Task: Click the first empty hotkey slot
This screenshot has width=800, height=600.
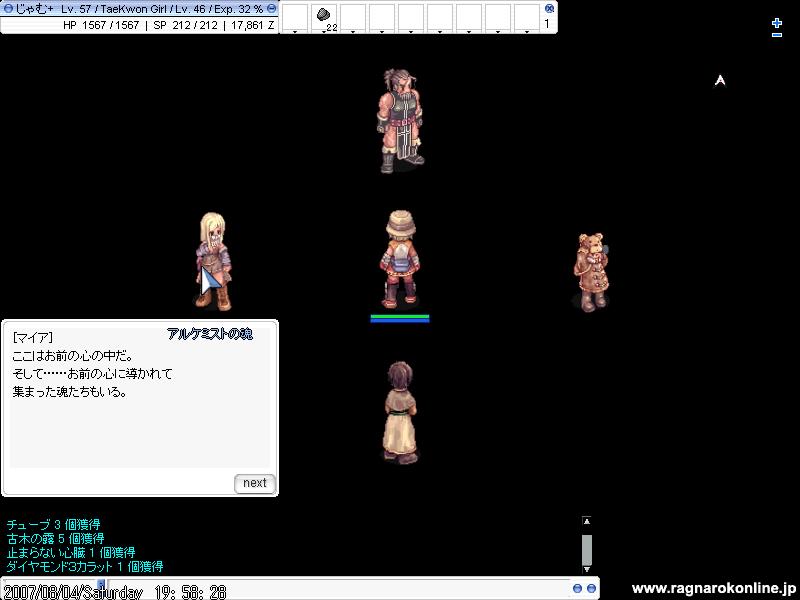Action: 294,18
